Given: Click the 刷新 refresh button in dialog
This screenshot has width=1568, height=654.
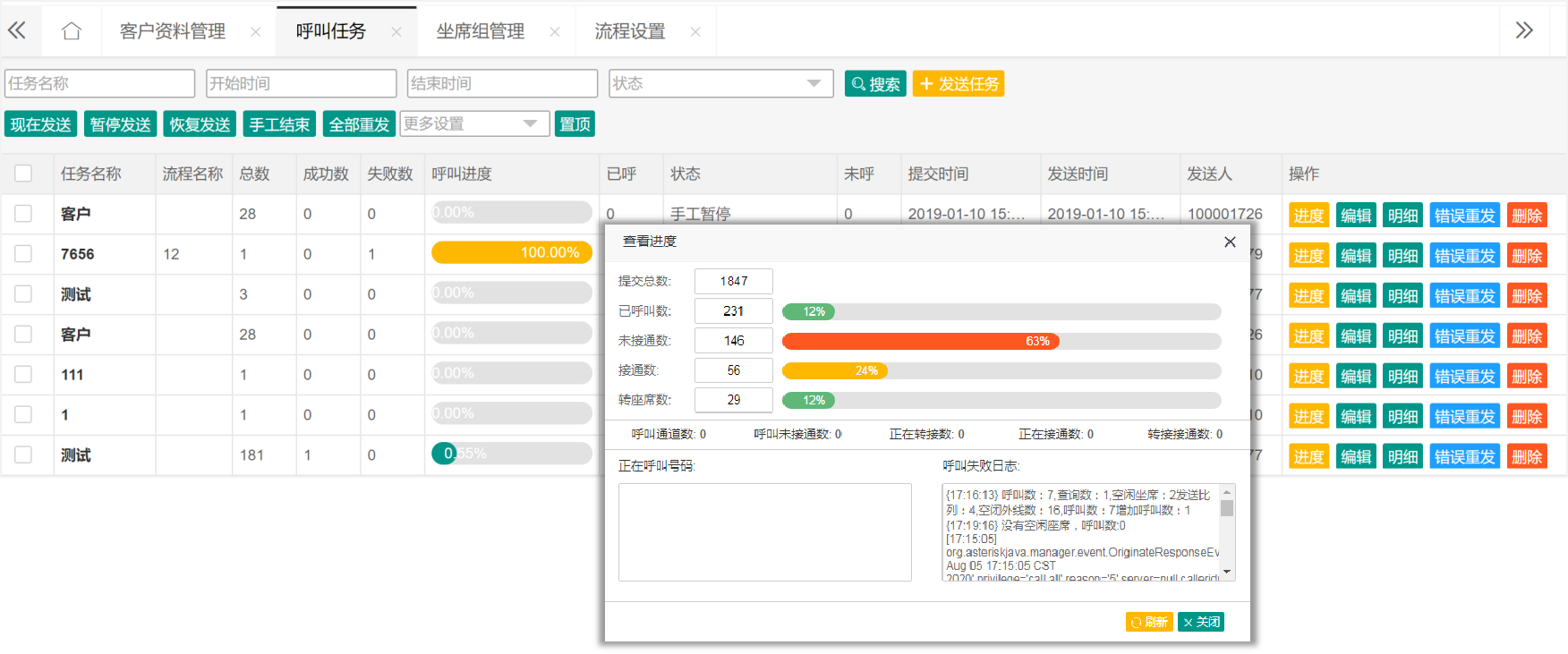Looking at the screenshot, I should click(1148, 622).
